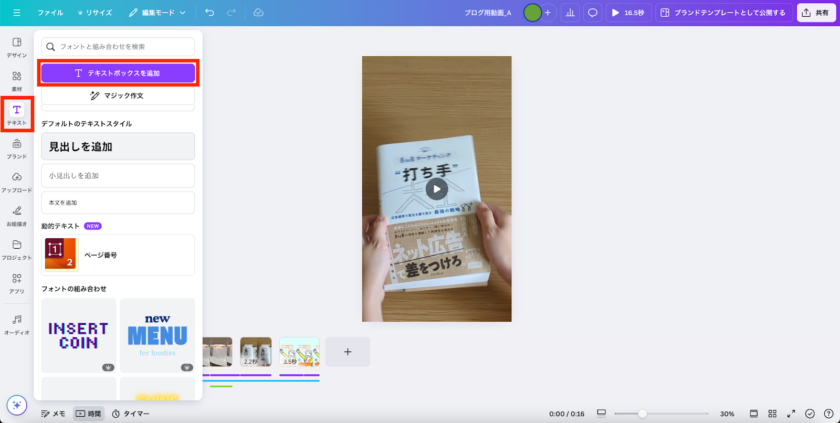Open the アップロード (Uploads) sidebar panel
The width and height of the screenshot is (840, 423).
[17, 181]
